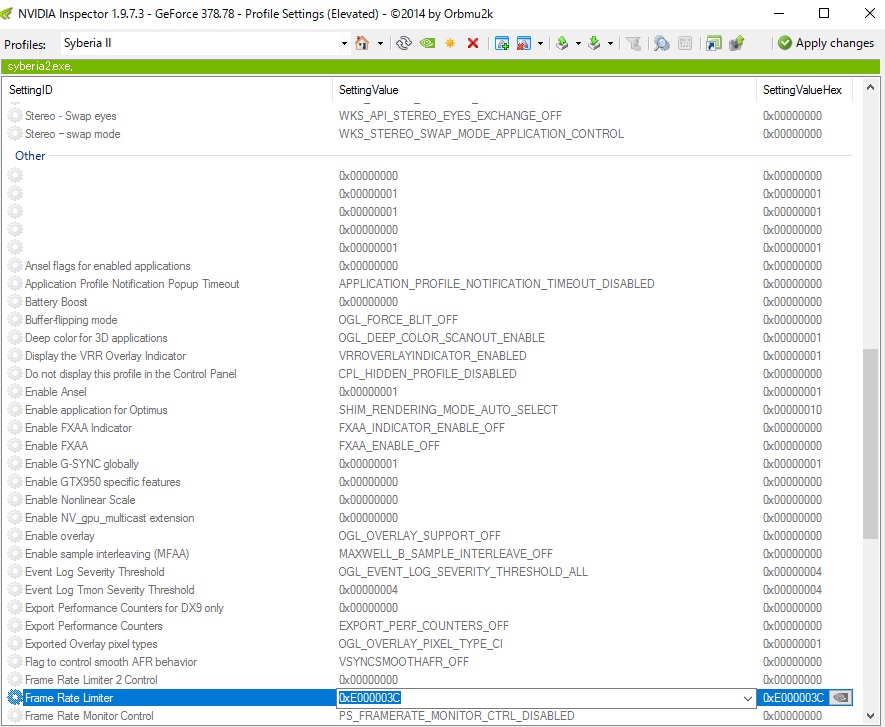Click the scrollbar down arrow
The width and height of the screenshot is (885, 727).
tap(870, 716)
